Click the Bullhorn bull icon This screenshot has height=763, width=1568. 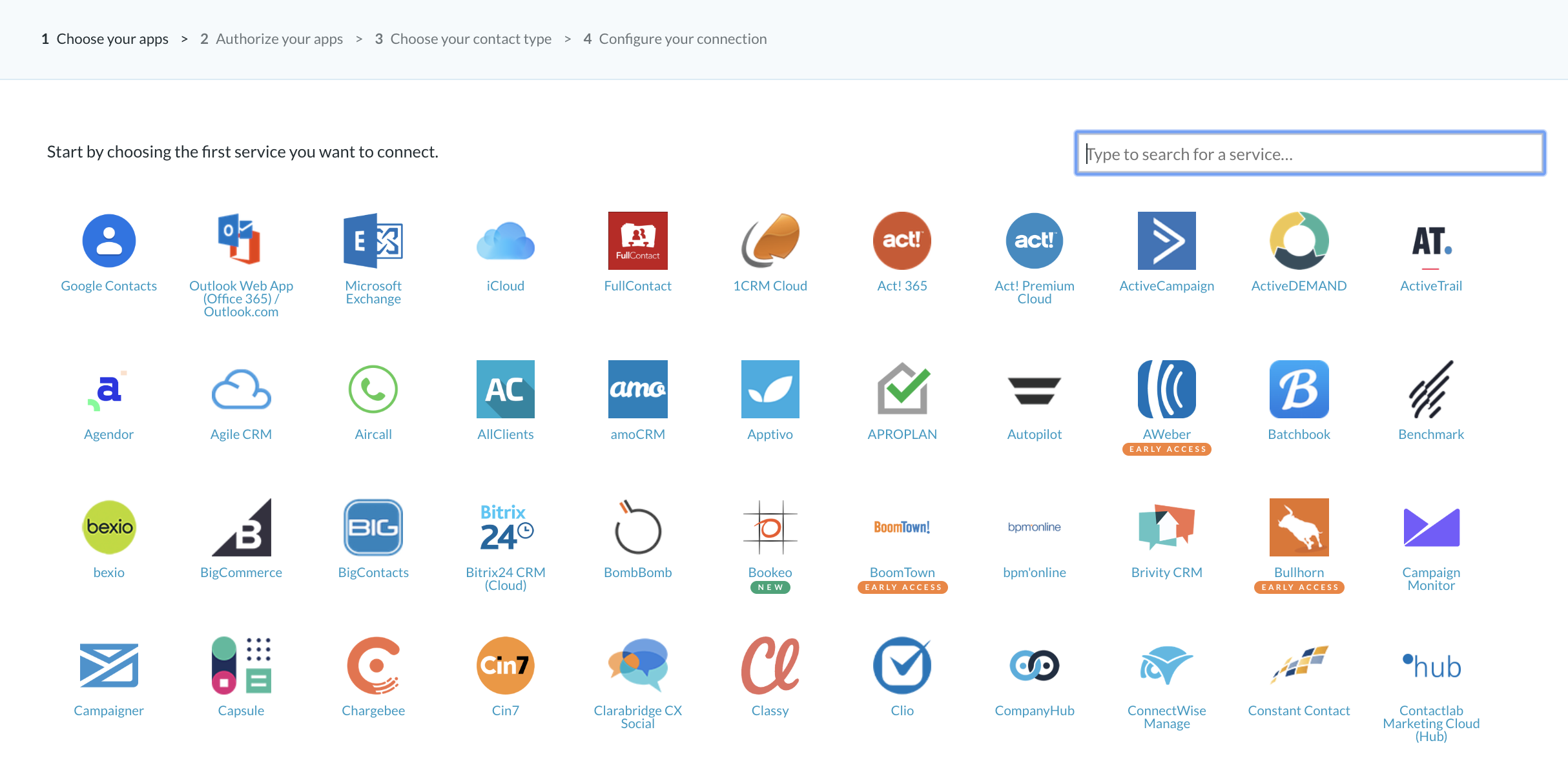(x=1299, y=527)
